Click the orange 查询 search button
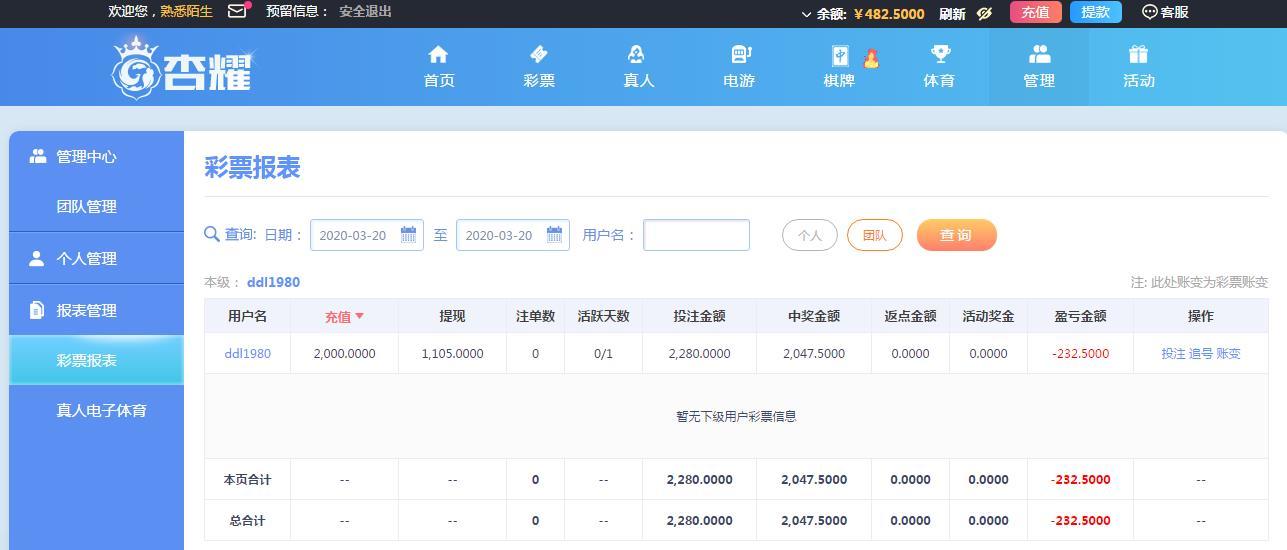The image size is (1287, 550). (x=957, y=235)
